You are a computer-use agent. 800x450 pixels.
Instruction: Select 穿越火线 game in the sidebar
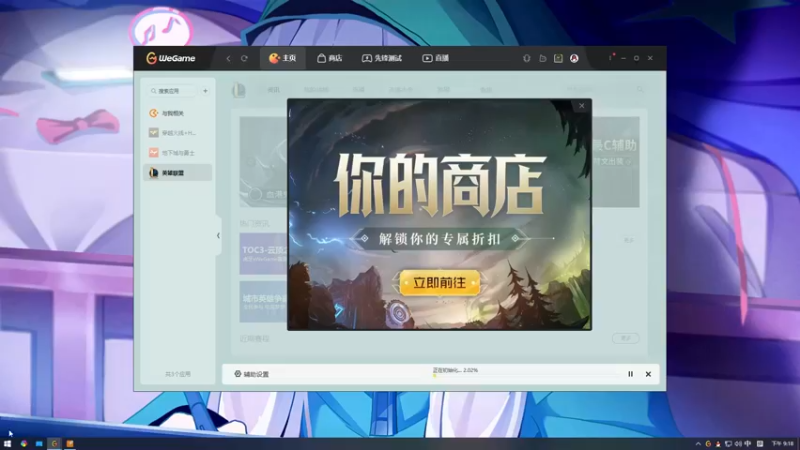177,133
